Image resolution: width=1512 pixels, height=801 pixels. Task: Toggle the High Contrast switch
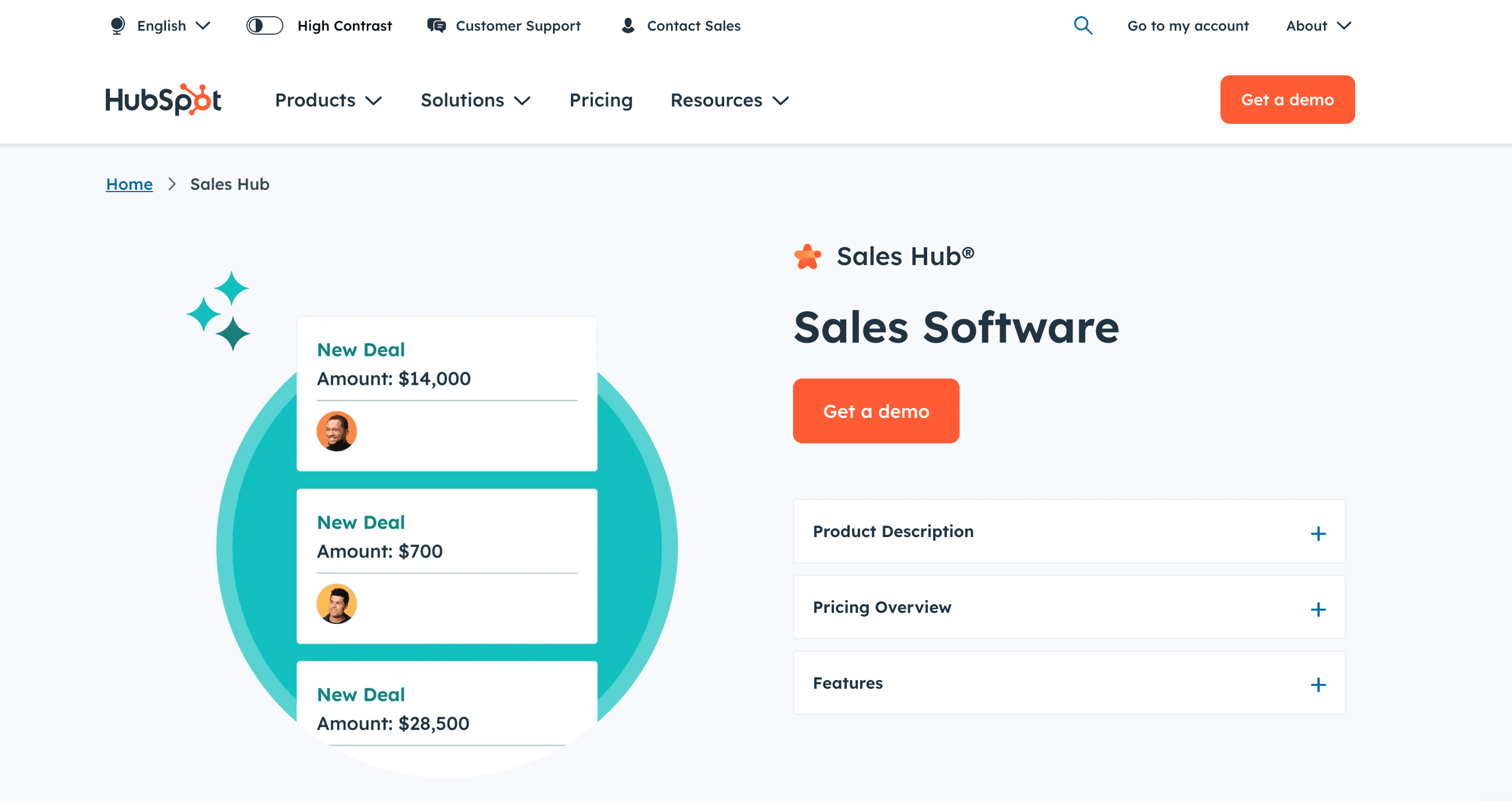[264, 26]
